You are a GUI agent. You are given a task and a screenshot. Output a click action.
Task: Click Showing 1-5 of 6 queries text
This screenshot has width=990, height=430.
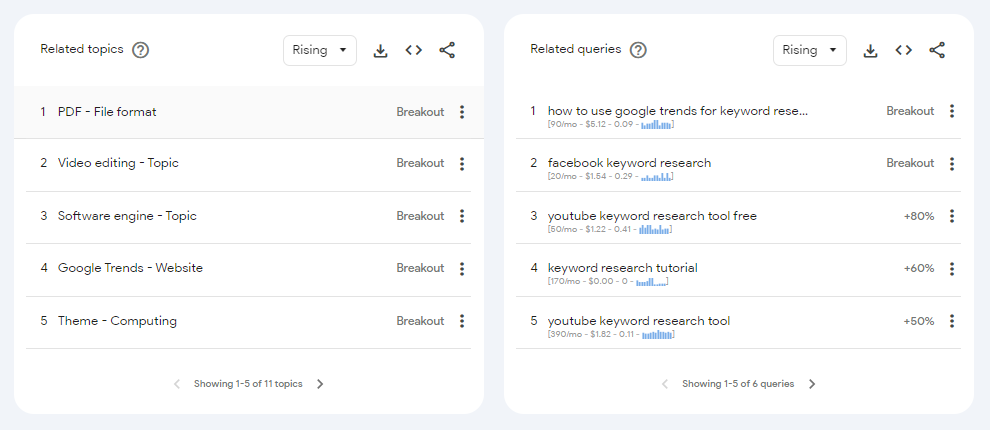(x=738, y=384)
